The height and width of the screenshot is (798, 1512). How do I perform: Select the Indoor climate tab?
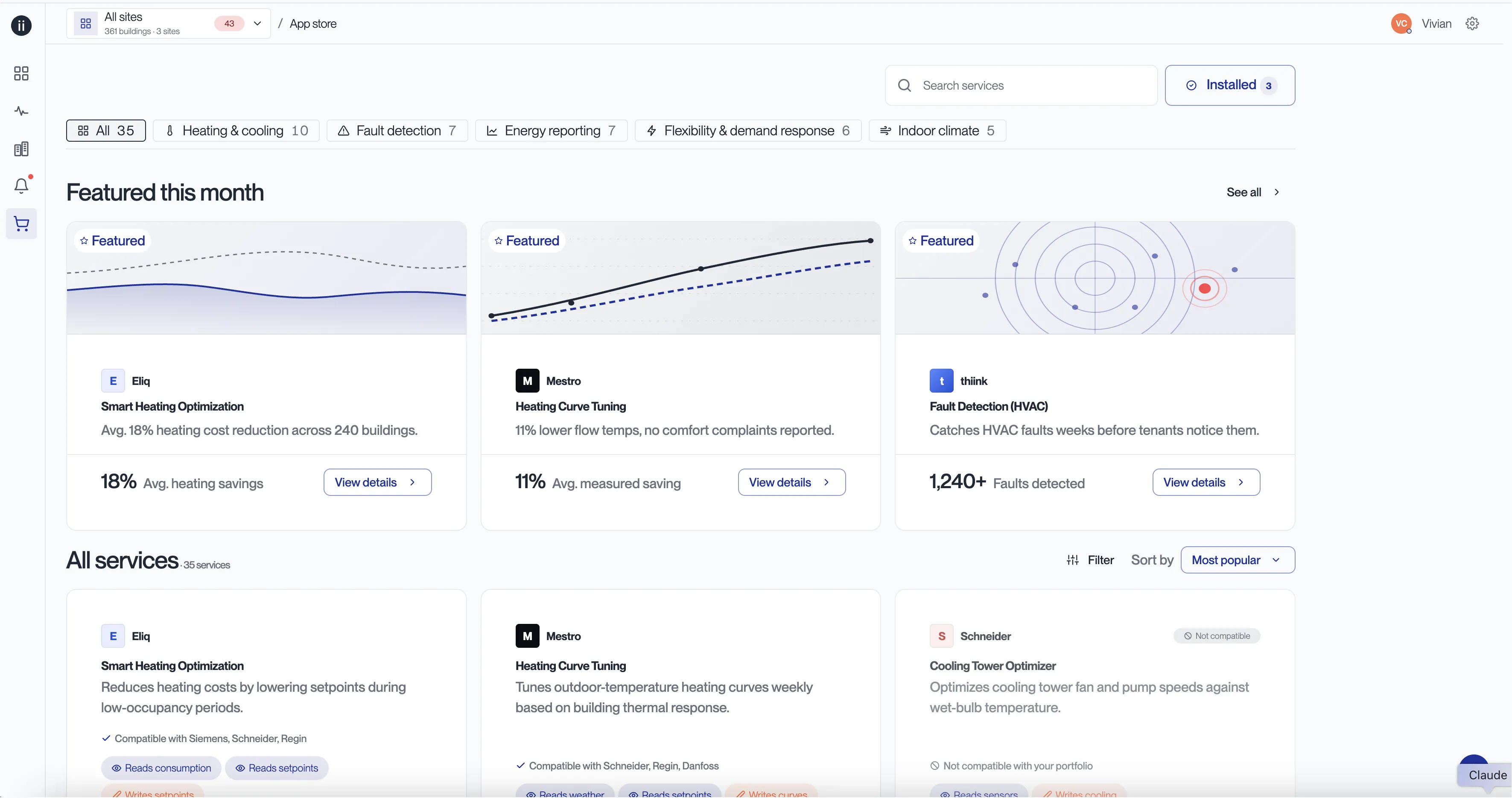pos(937,131)
